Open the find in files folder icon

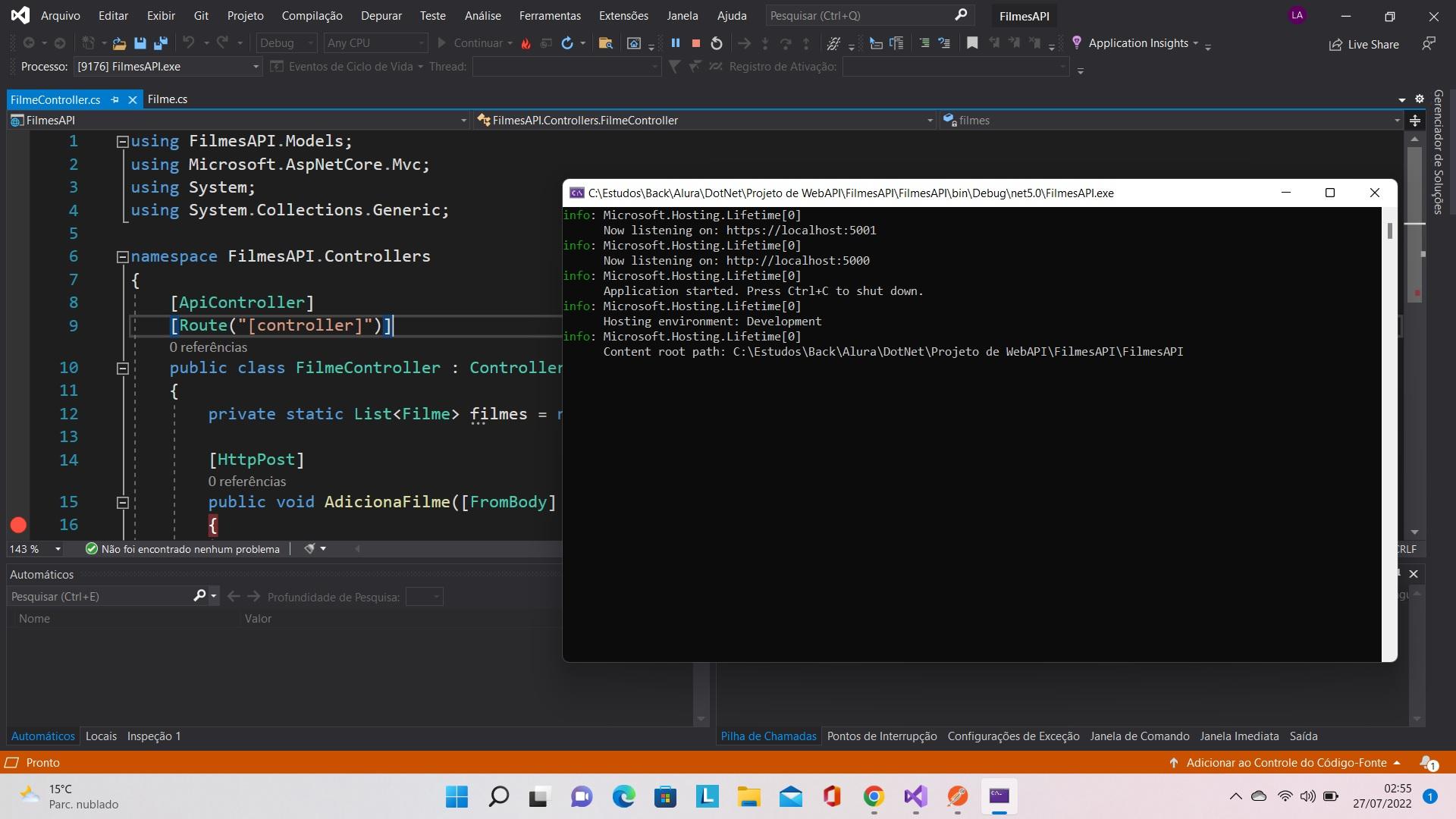tap(605, 43)
